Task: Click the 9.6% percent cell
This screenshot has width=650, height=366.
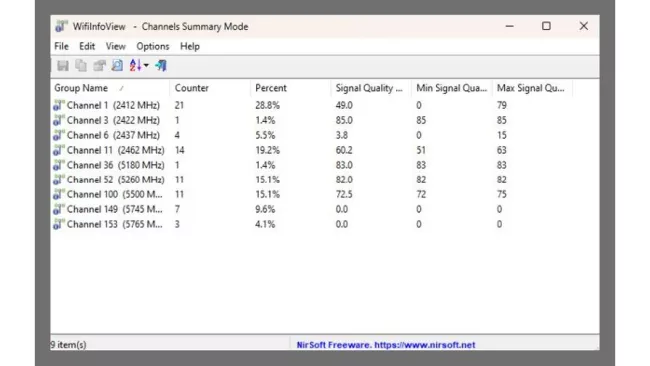Action: point(265,209)
